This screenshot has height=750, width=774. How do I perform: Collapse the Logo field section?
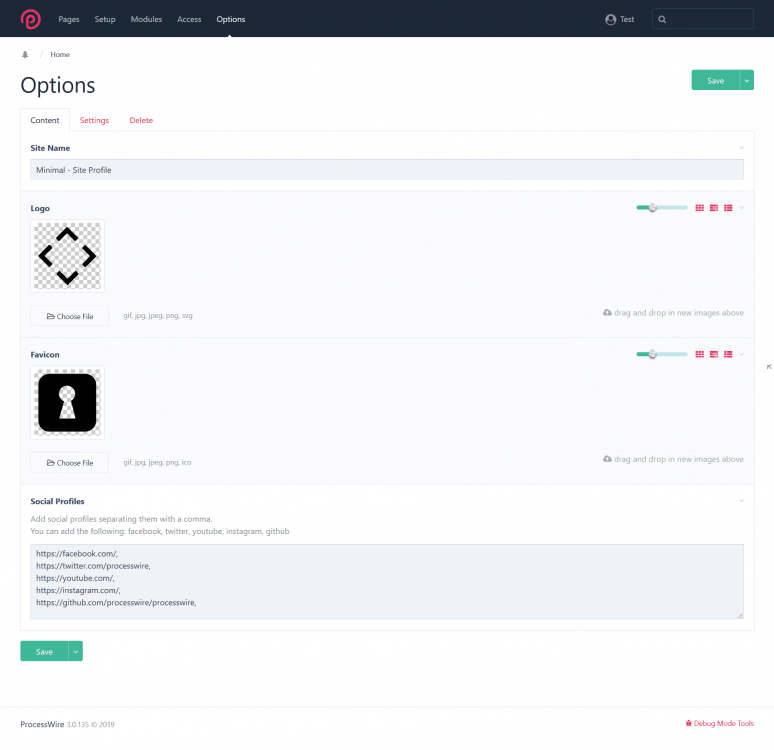click(741, 208)
